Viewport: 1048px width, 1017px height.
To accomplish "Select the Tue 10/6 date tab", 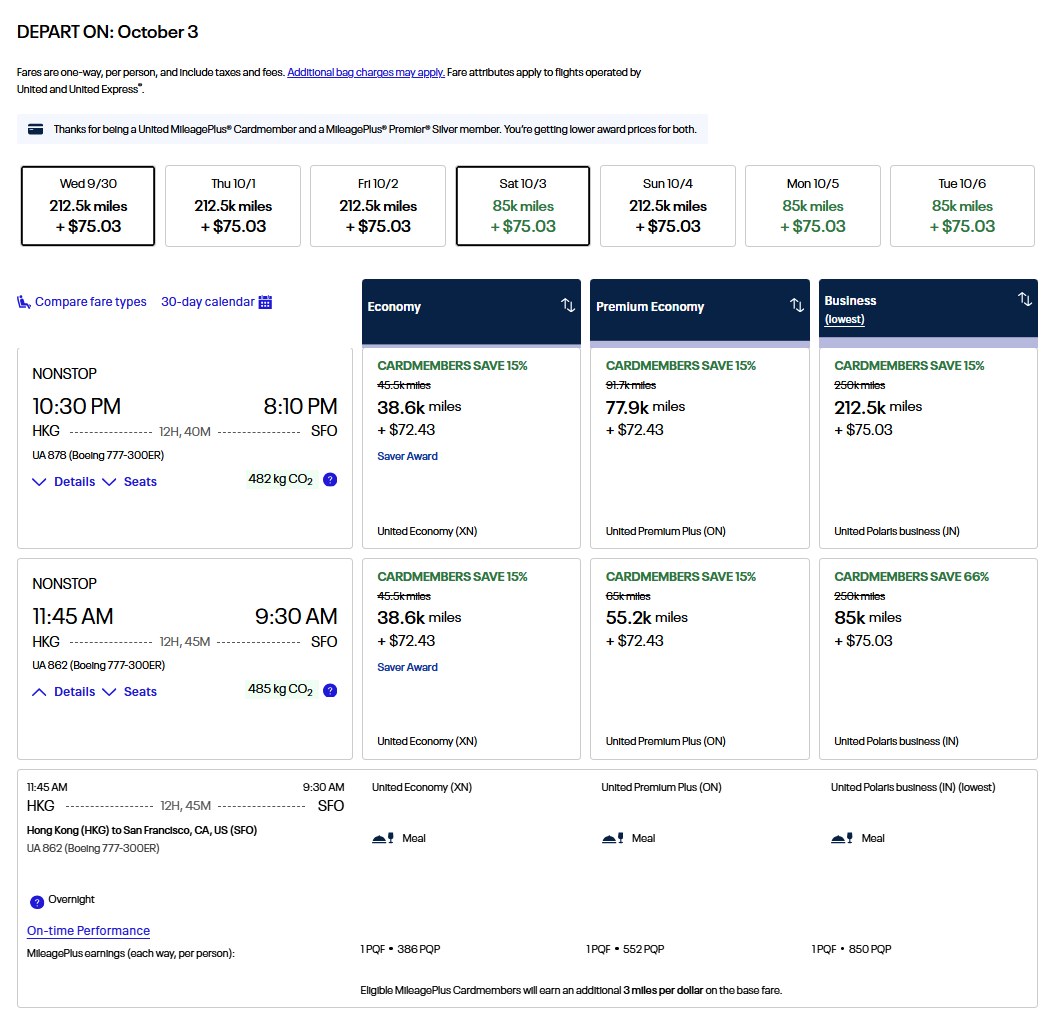I will click(962, 206).
